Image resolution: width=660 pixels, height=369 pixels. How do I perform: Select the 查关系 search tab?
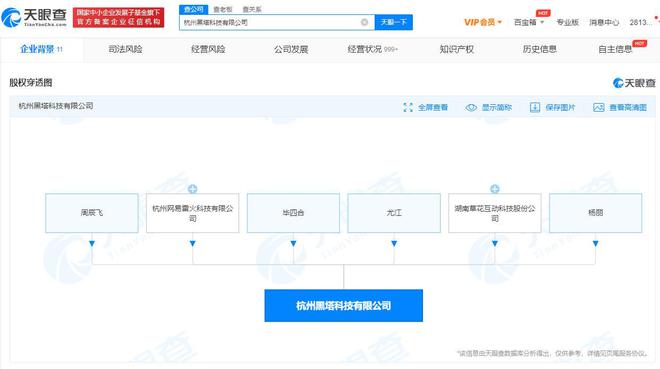252,9
